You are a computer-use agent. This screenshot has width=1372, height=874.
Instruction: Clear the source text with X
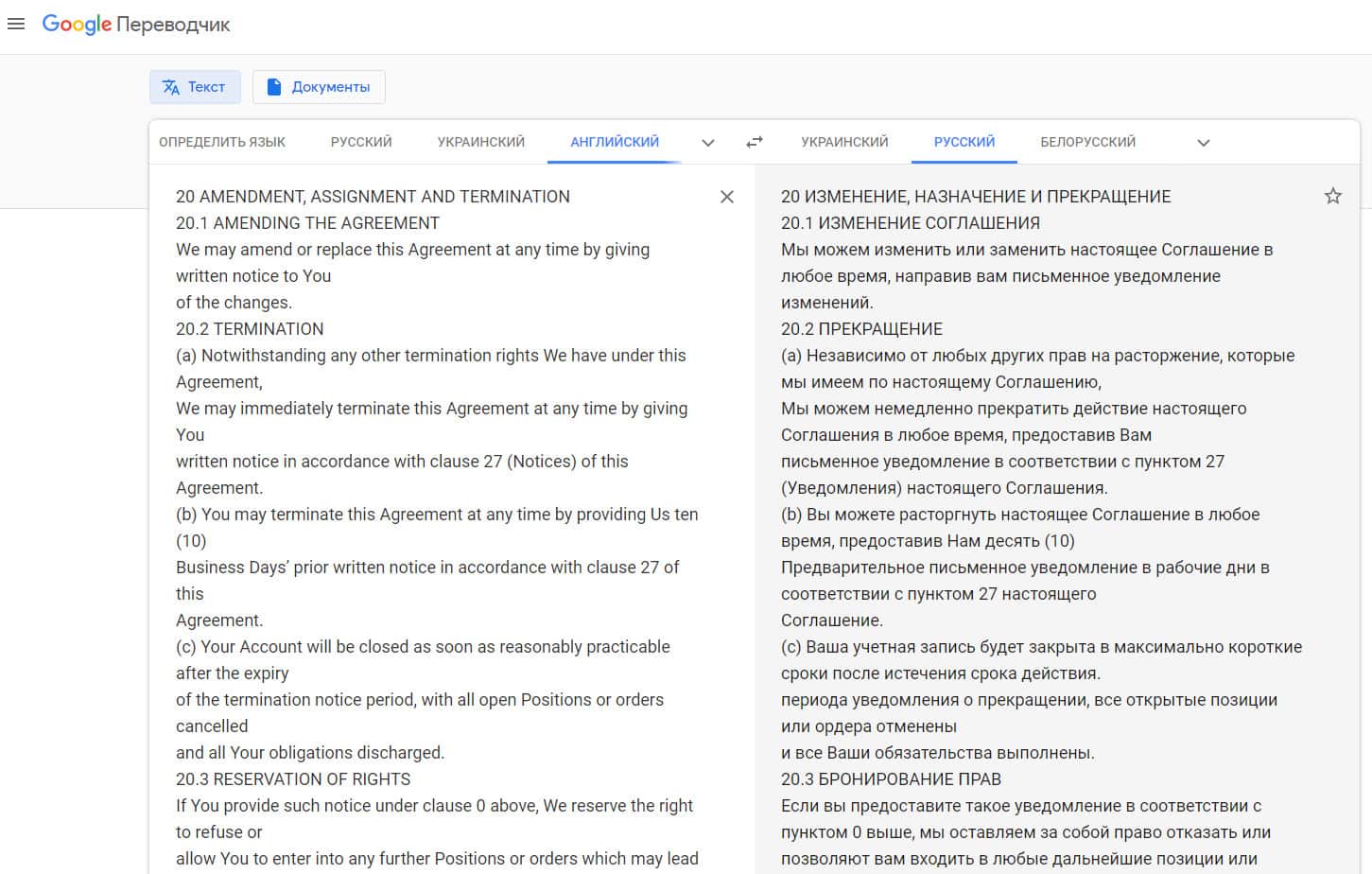[x=726, y=197]
